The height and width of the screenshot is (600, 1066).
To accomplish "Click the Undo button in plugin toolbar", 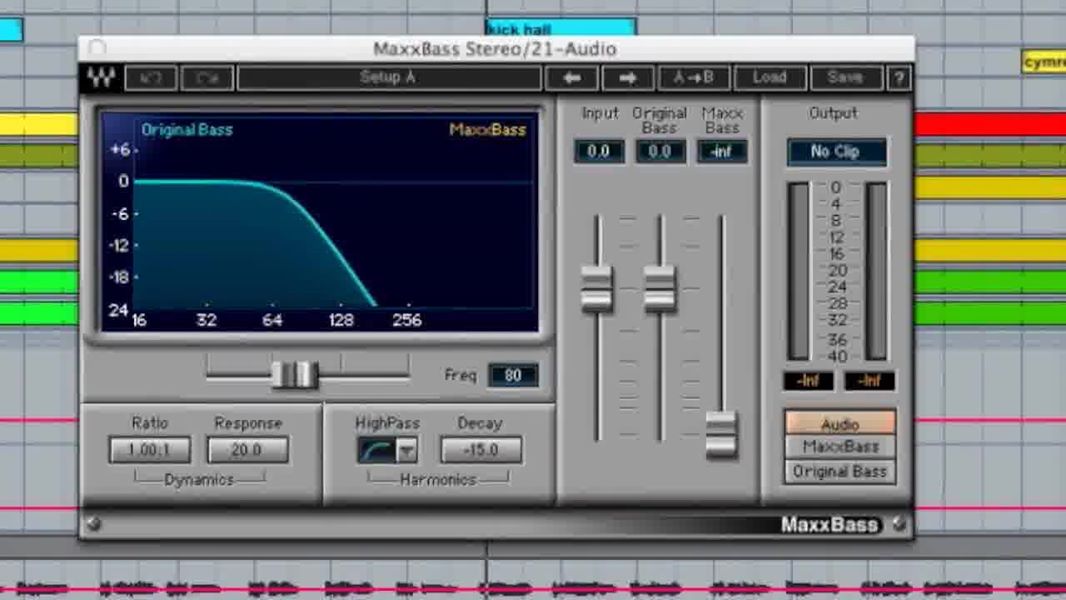I will pos(150,77).
